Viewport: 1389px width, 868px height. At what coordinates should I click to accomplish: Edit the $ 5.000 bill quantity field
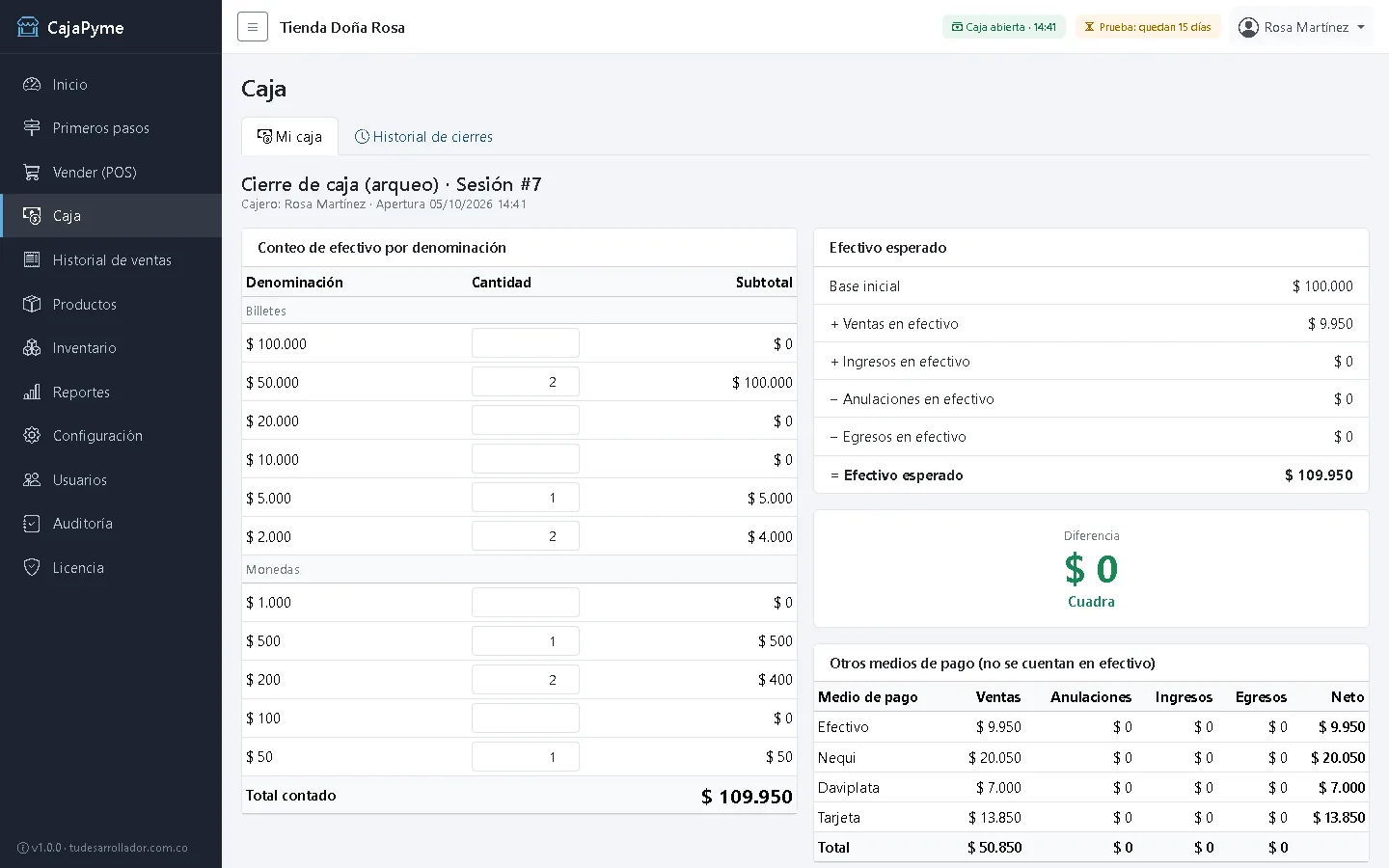coord(526,498)
